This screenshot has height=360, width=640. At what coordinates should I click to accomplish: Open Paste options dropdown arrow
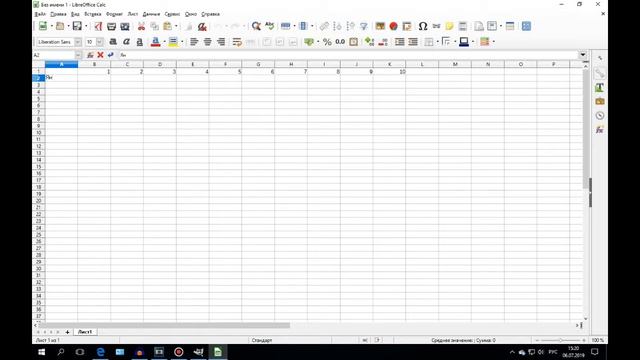(x=176, y=27)
